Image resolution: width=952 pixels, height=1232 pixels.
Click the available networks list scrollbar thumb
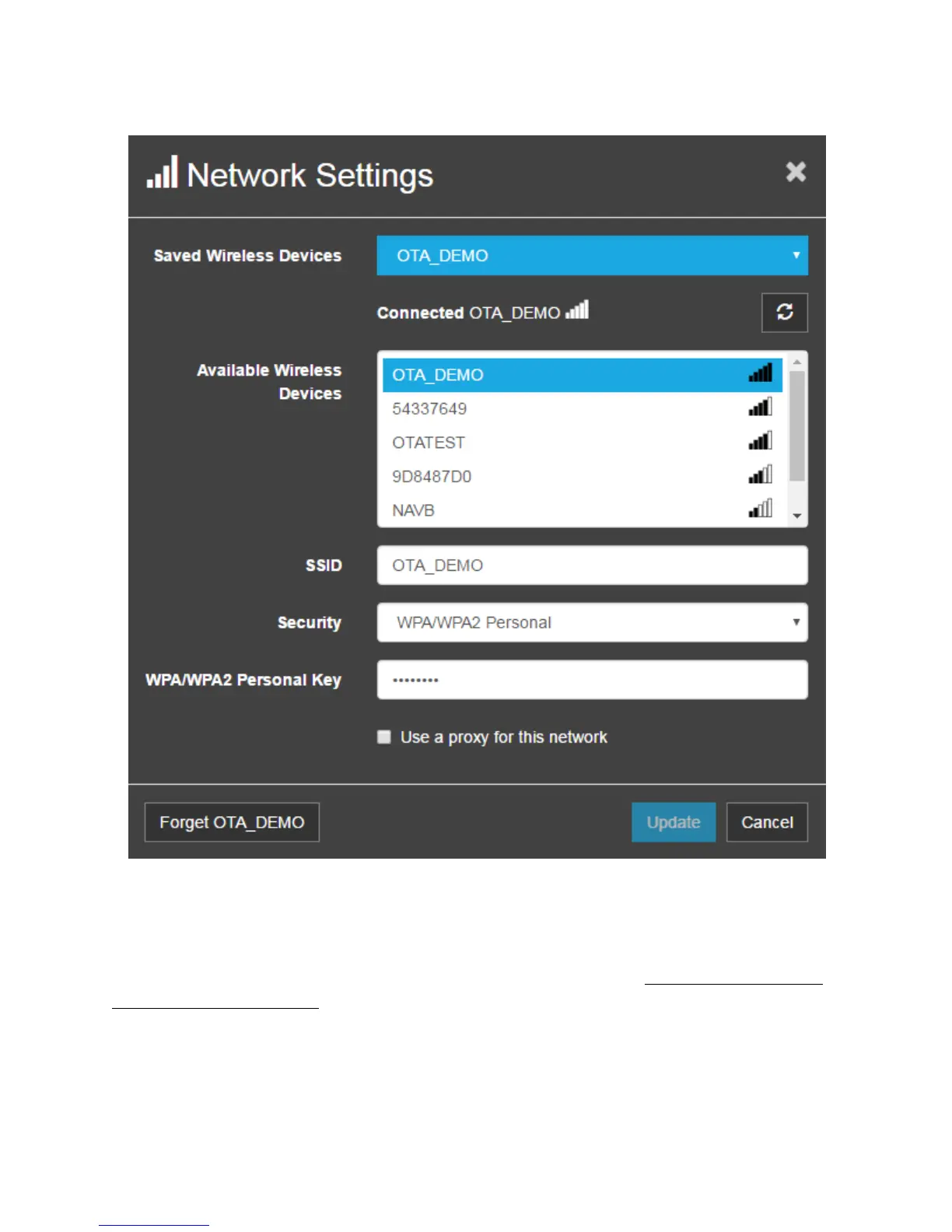pyautogui.click(x=797, y=426)
